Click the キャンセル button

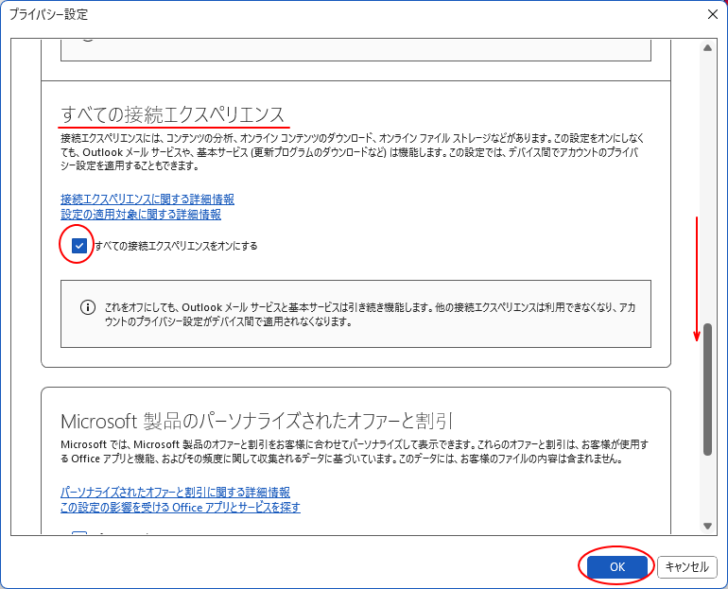coord(687,567)
